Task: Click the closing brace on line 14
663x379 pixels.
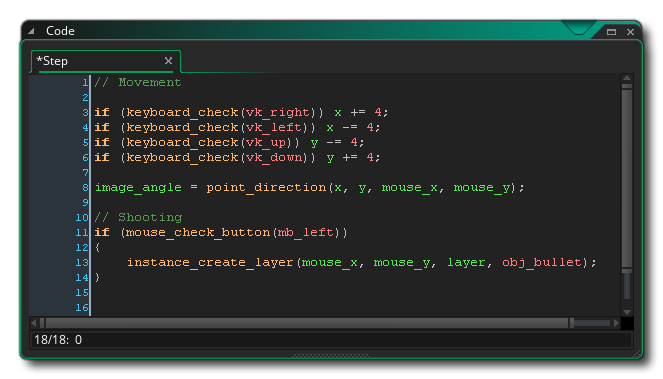Action: [x=98, y=277]
